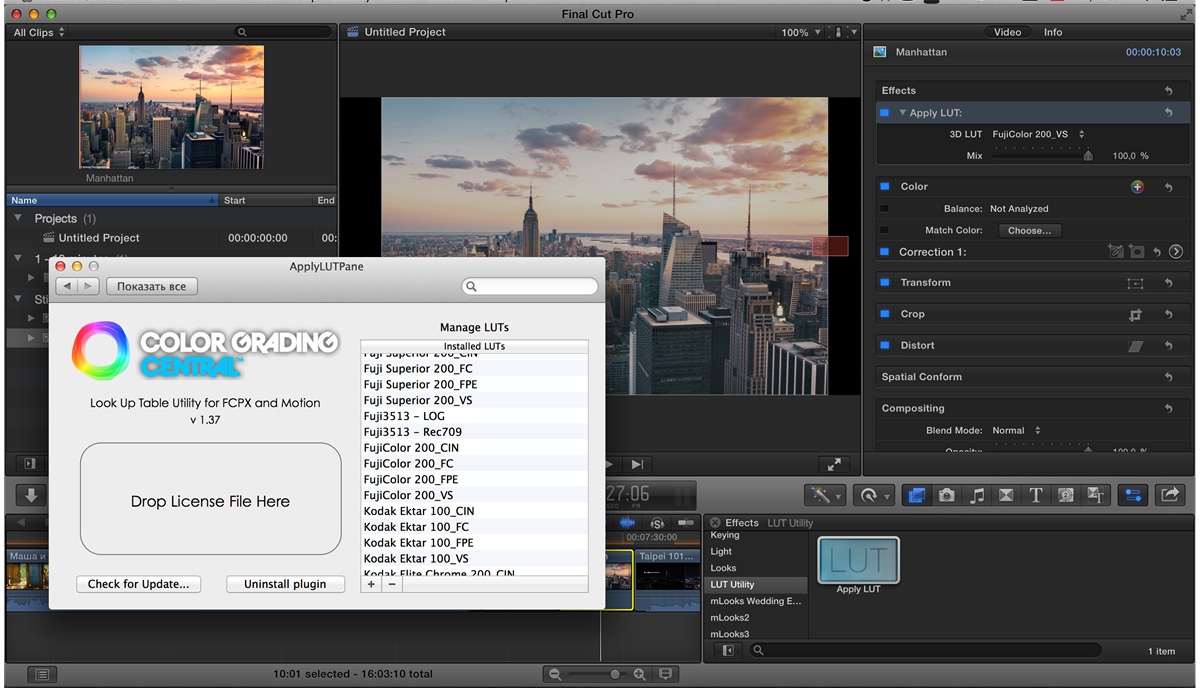Remove a LUT with the minus button
Image resolution: width=1200 pixels, height=688 pixels.
[392, 584]
